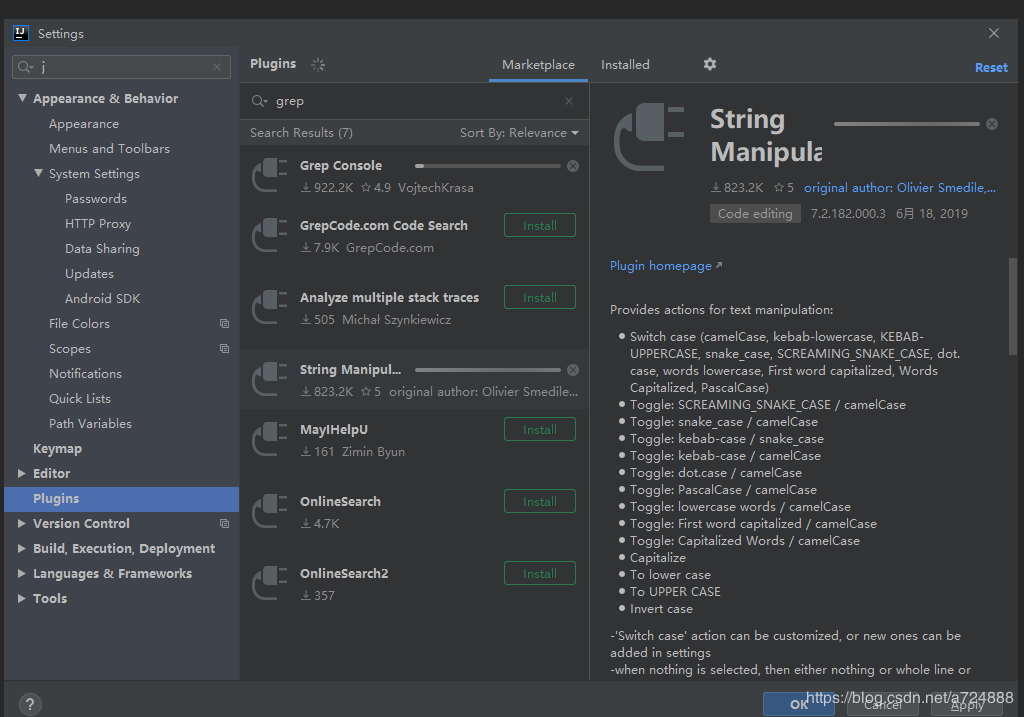Viewport: 1024px width, 717px height.
Task: Click the Grep Console download progress bar
Action: [x=487, y=166]
